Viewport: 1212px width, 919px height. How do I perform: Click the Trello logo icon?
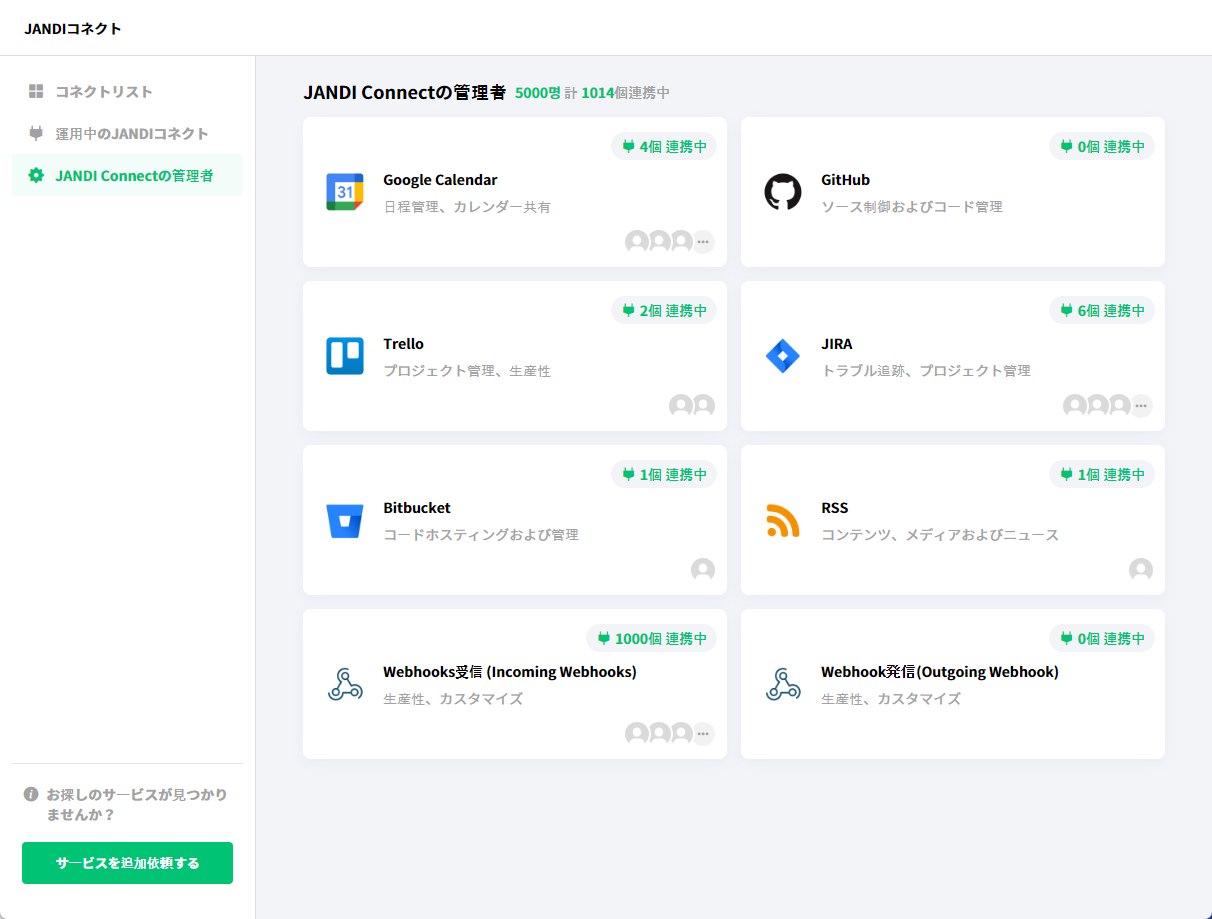point(345,356)
